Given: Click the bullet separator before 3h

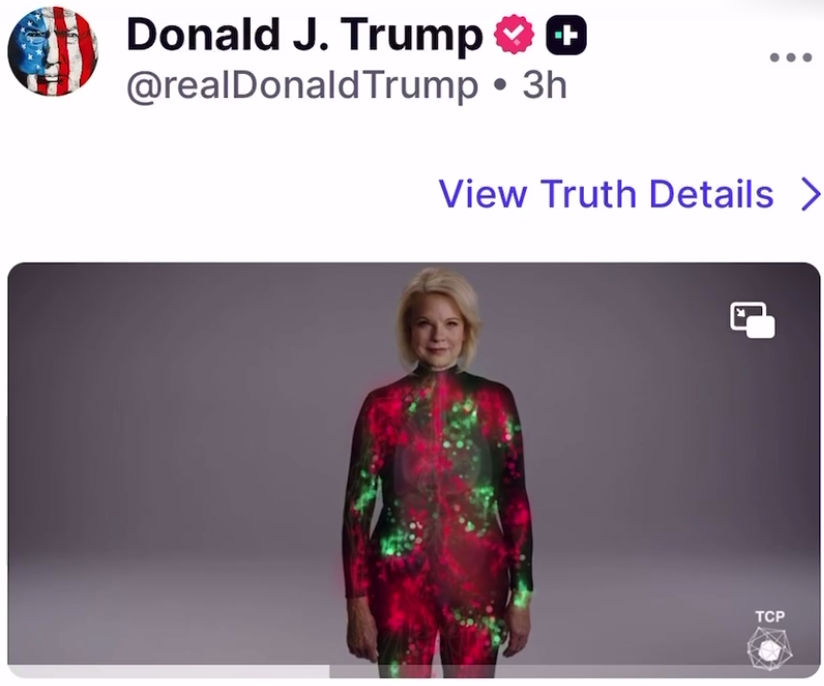Looking at the screenshot, I should point(500,86).
